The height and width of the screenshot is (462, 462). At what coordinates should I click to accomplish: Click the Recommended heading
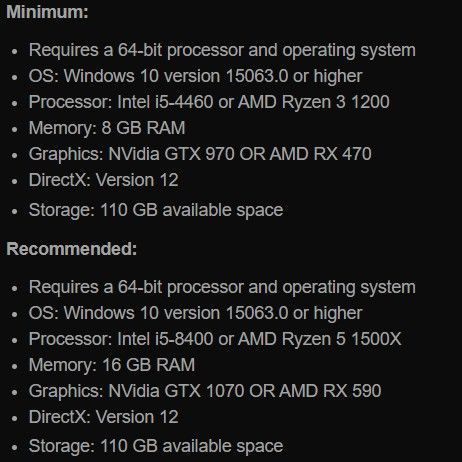coord(72,249)
